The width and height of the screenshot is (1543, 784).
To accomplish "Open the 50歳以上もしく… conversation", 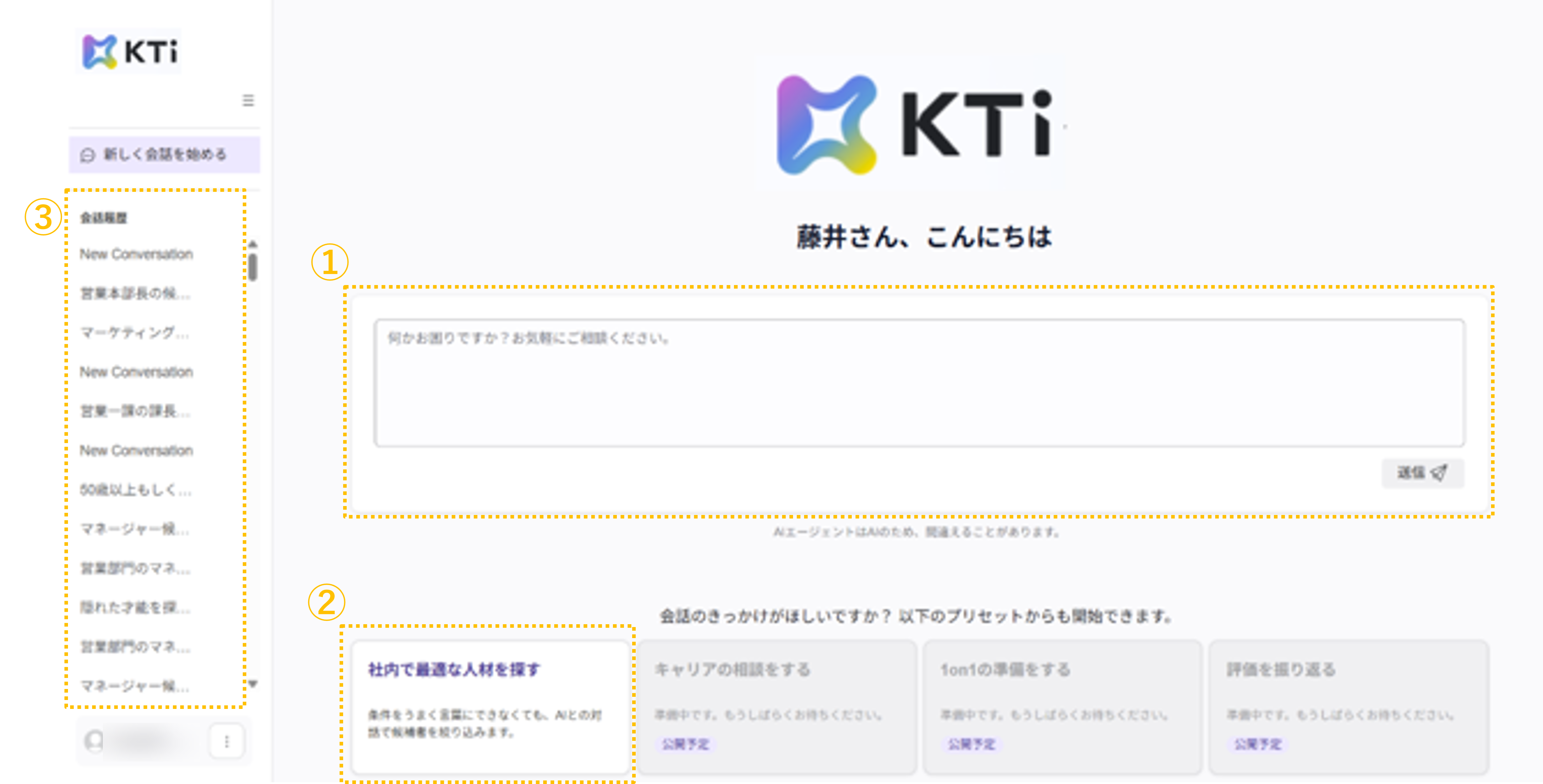I will pyautogui.click(x=136, y=489).
